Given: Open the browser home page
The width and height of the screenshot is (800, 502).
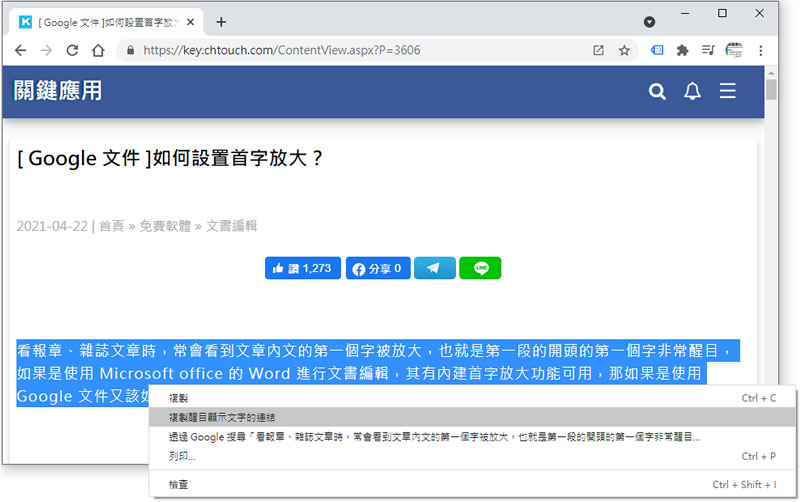Looking at the screenshot, I should (x=98, y=51).
